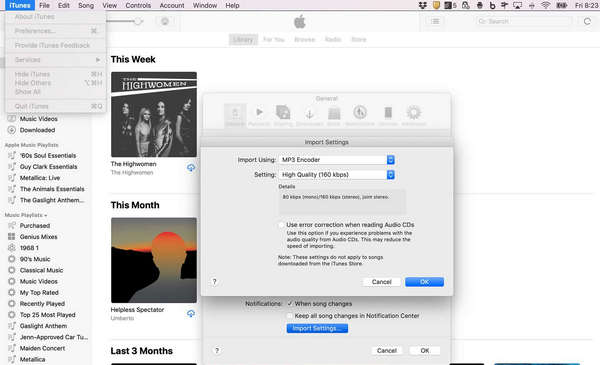
Task: Click the iTunes search field
Action: pos(523,21)
